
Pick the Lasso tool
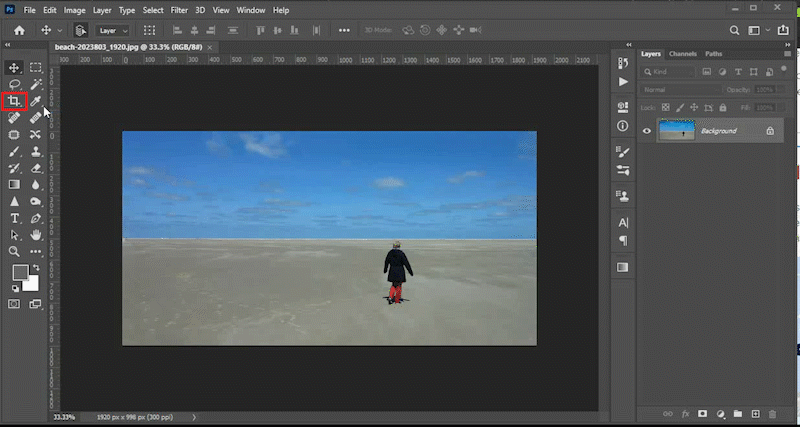[x=15, y=84]
